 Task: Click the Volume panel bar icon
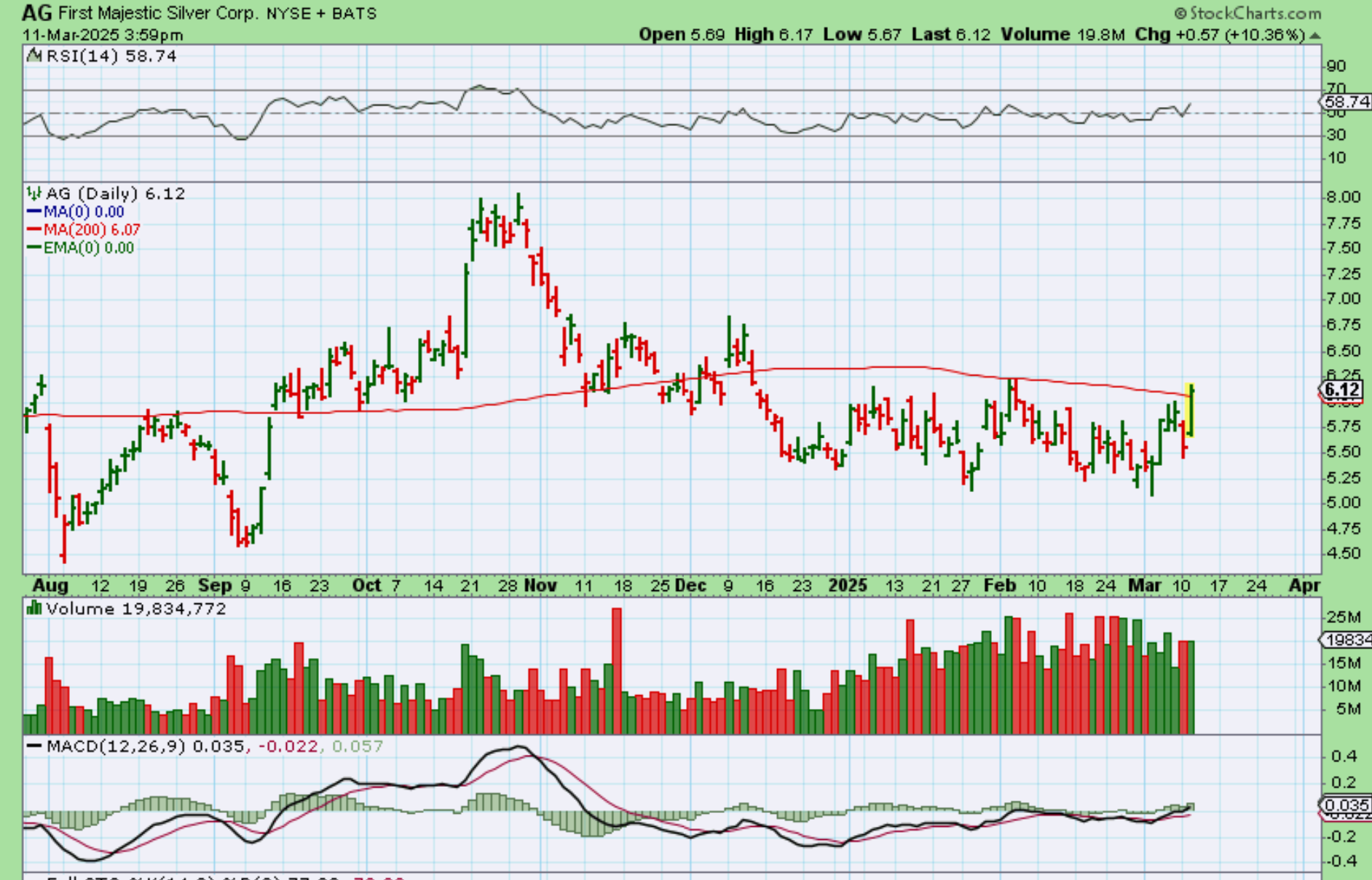pos(34,608)
